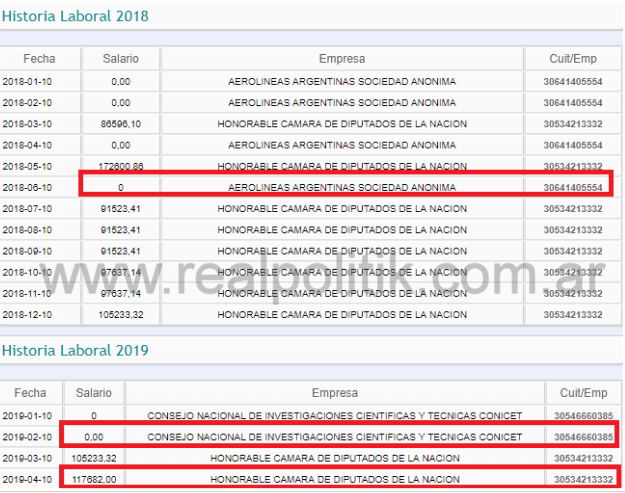
Task: Select salary 105233,32 in the 2018-12-10 row
Action: [120, 314]
